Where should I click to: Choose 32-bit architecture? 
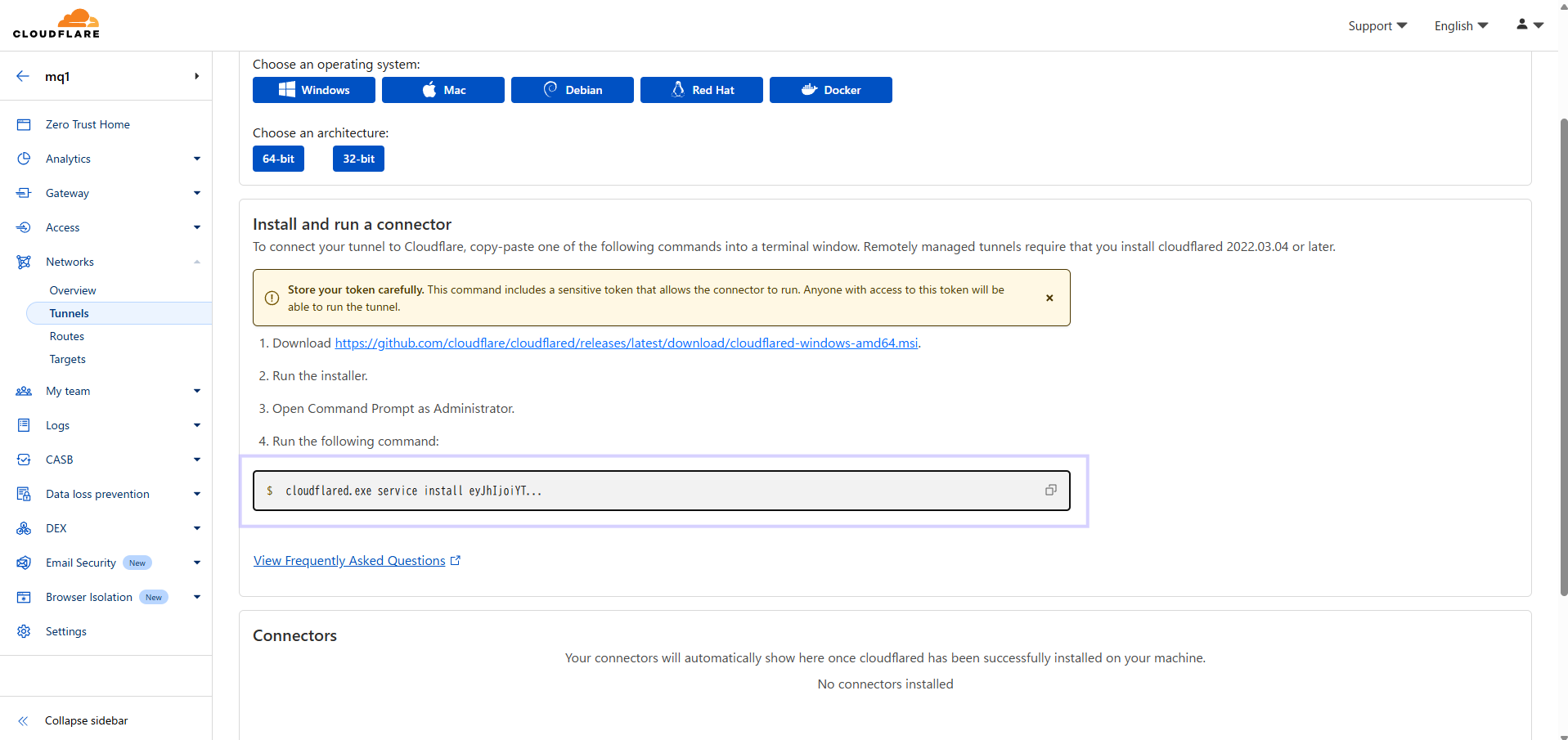tap(358, 159)
